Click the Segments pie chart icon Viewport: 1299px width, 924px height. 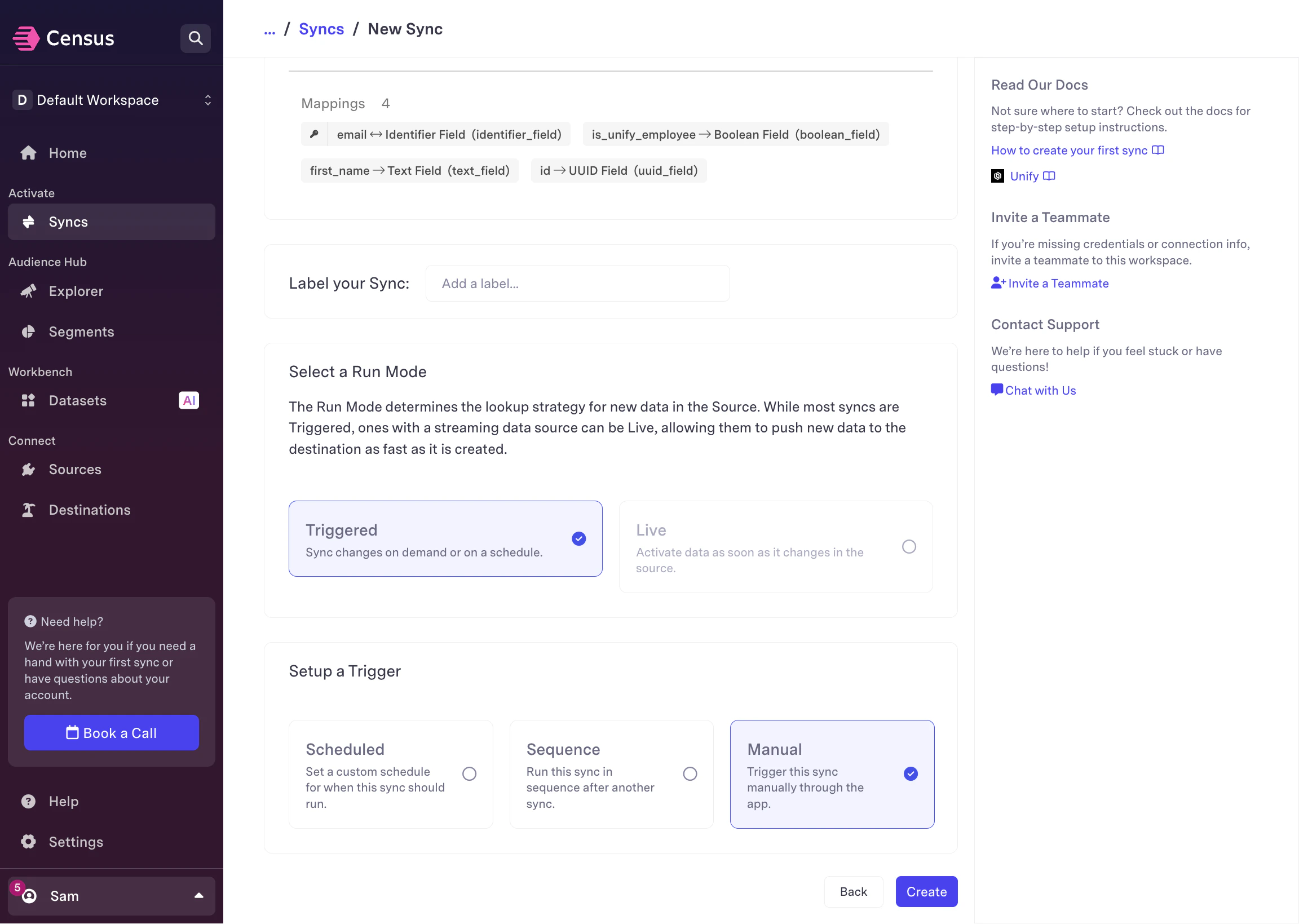click(x=28, y=331)
